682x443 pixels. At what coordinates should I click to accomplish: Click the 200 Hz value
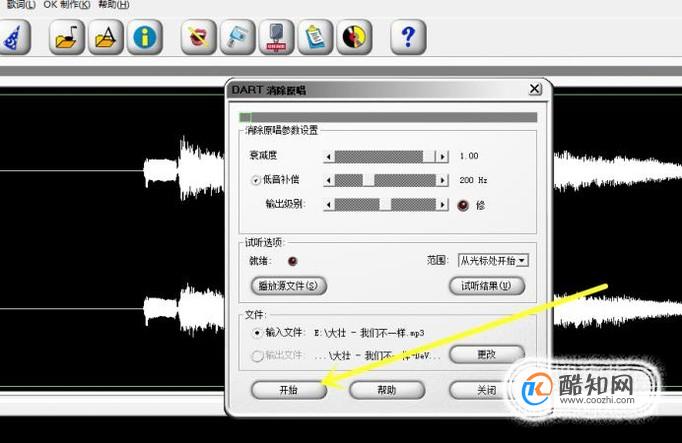pos(473,180)
